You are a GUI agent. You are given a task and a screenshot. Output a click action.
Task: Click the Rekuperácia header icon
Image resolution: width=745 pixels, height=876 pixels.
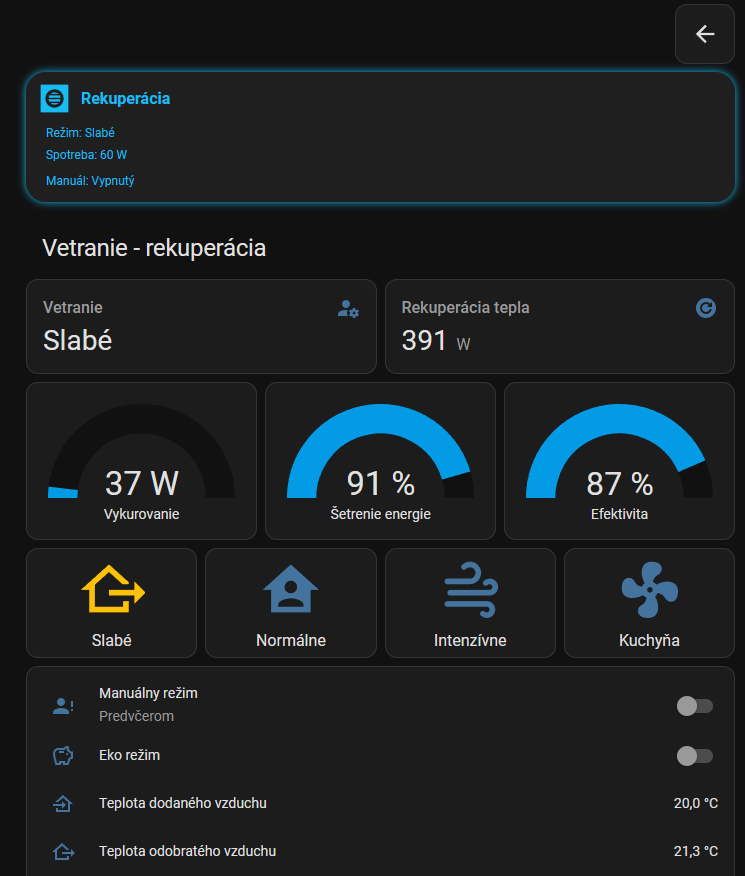(x=54, y=98)
